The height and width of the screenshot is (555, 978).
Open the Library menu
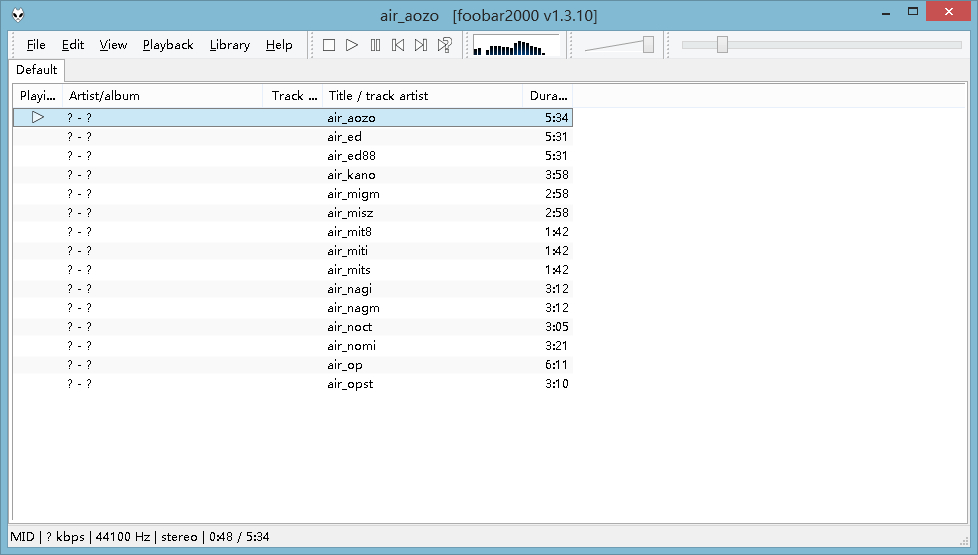tap(230, 45)
